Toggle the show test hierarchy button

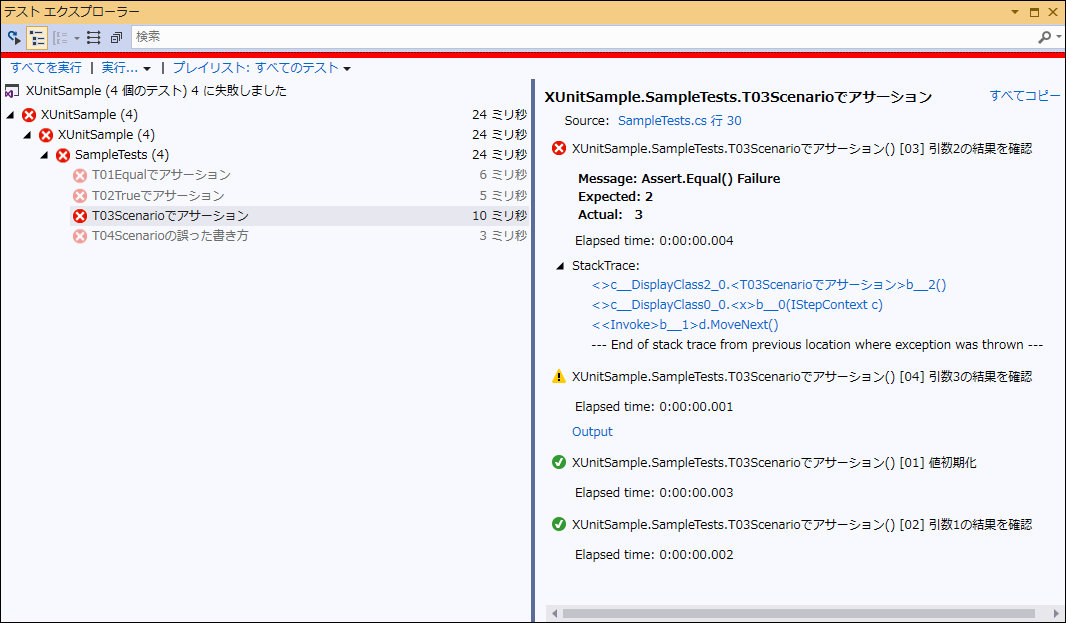(x=38, y=37)
